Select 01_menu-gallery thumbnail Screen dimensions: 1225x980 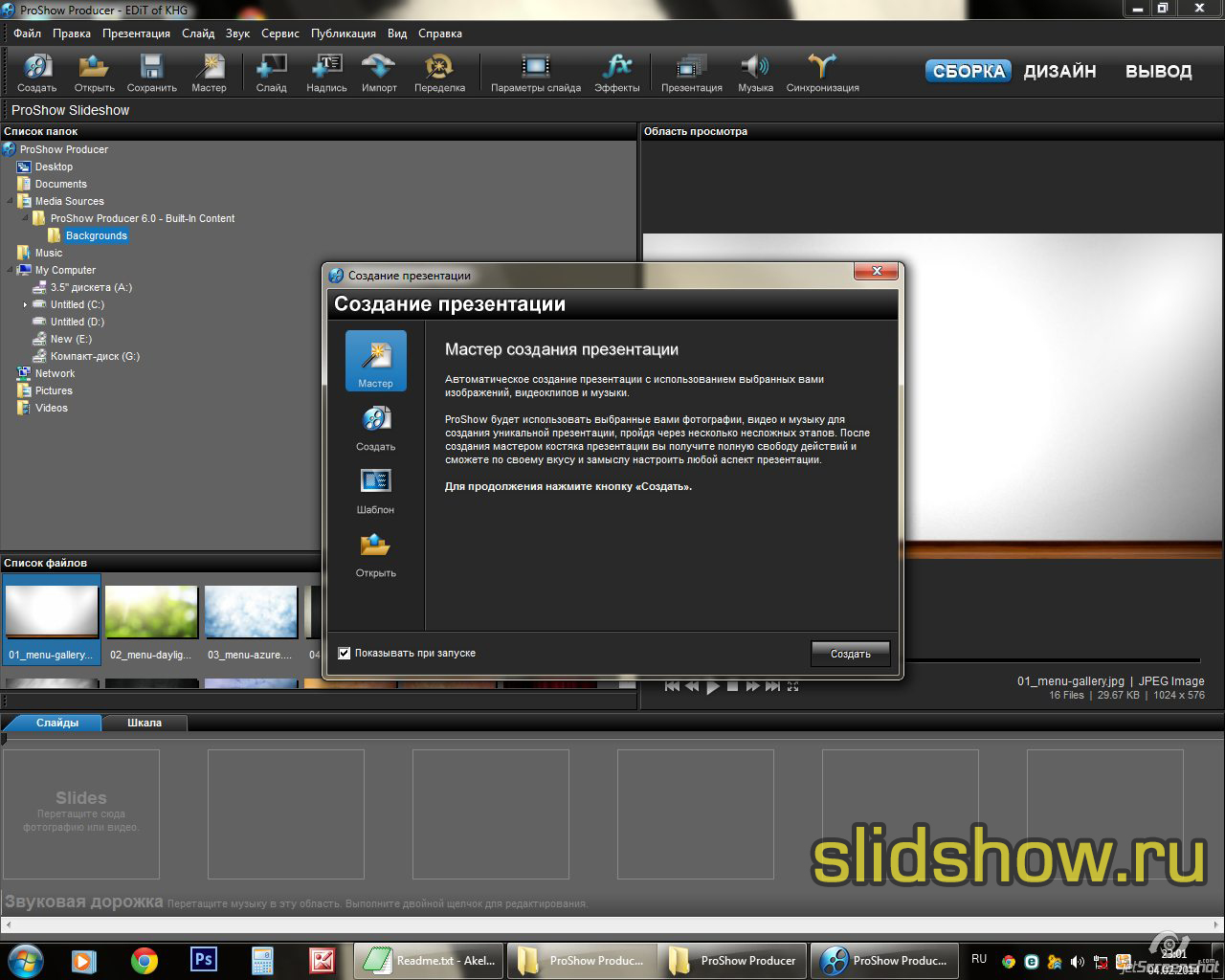tap(52, 620)
